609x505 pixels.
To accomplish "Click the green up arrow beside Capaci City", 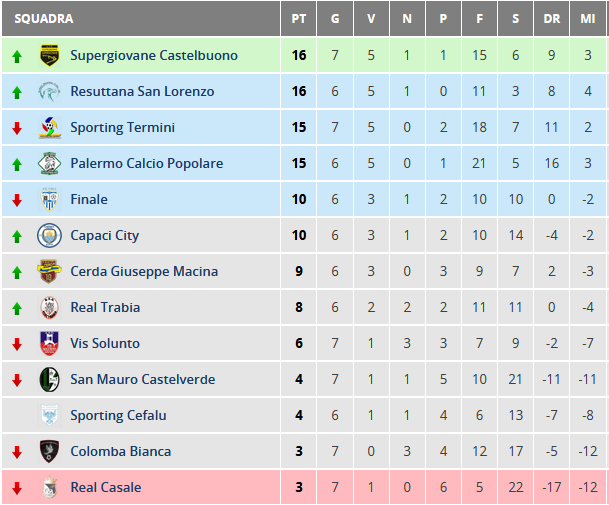I will coord(17,236).
